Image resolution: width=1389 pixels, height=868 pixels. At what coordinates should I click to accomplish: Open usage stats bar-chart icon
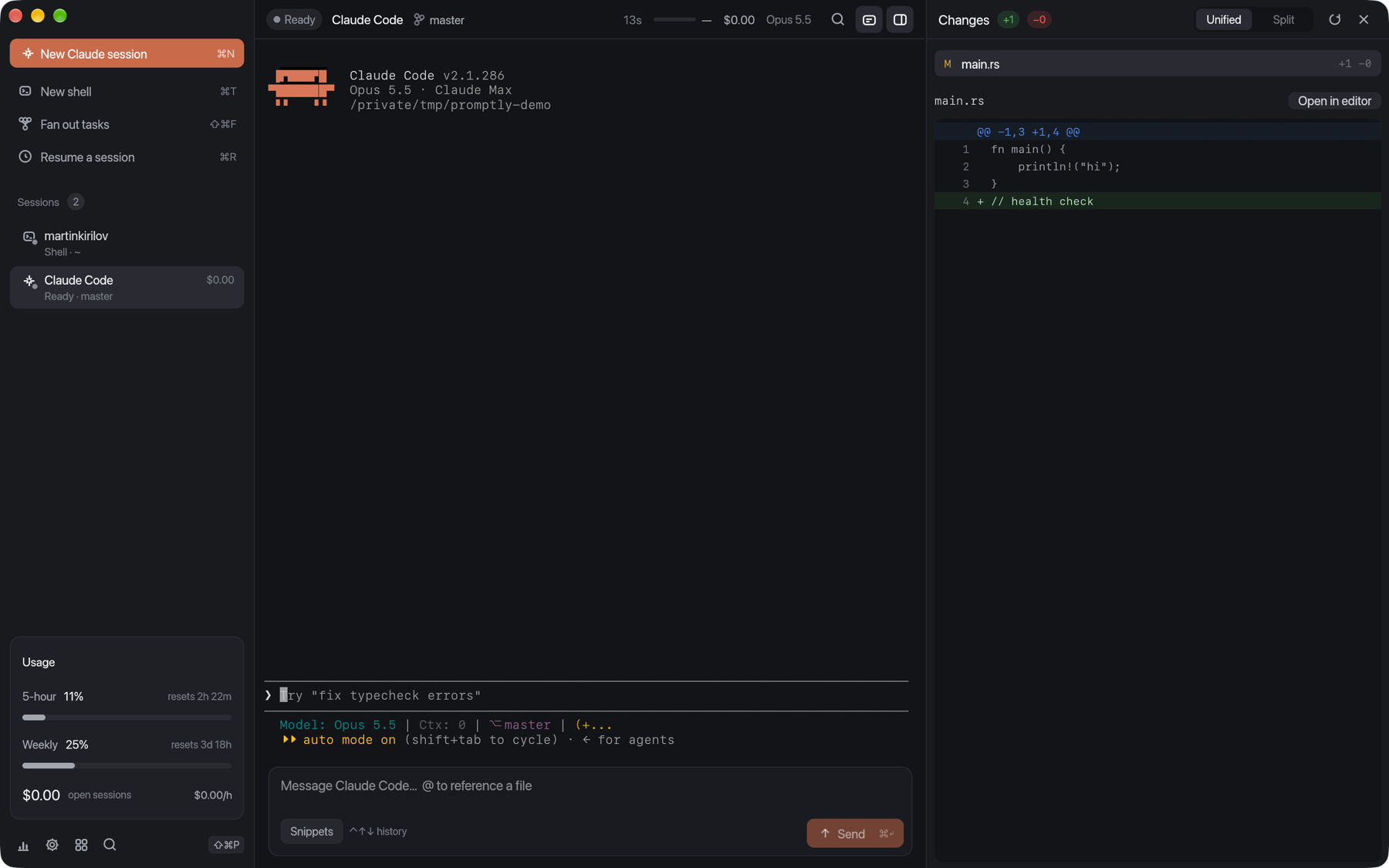(x=23, y=845)
